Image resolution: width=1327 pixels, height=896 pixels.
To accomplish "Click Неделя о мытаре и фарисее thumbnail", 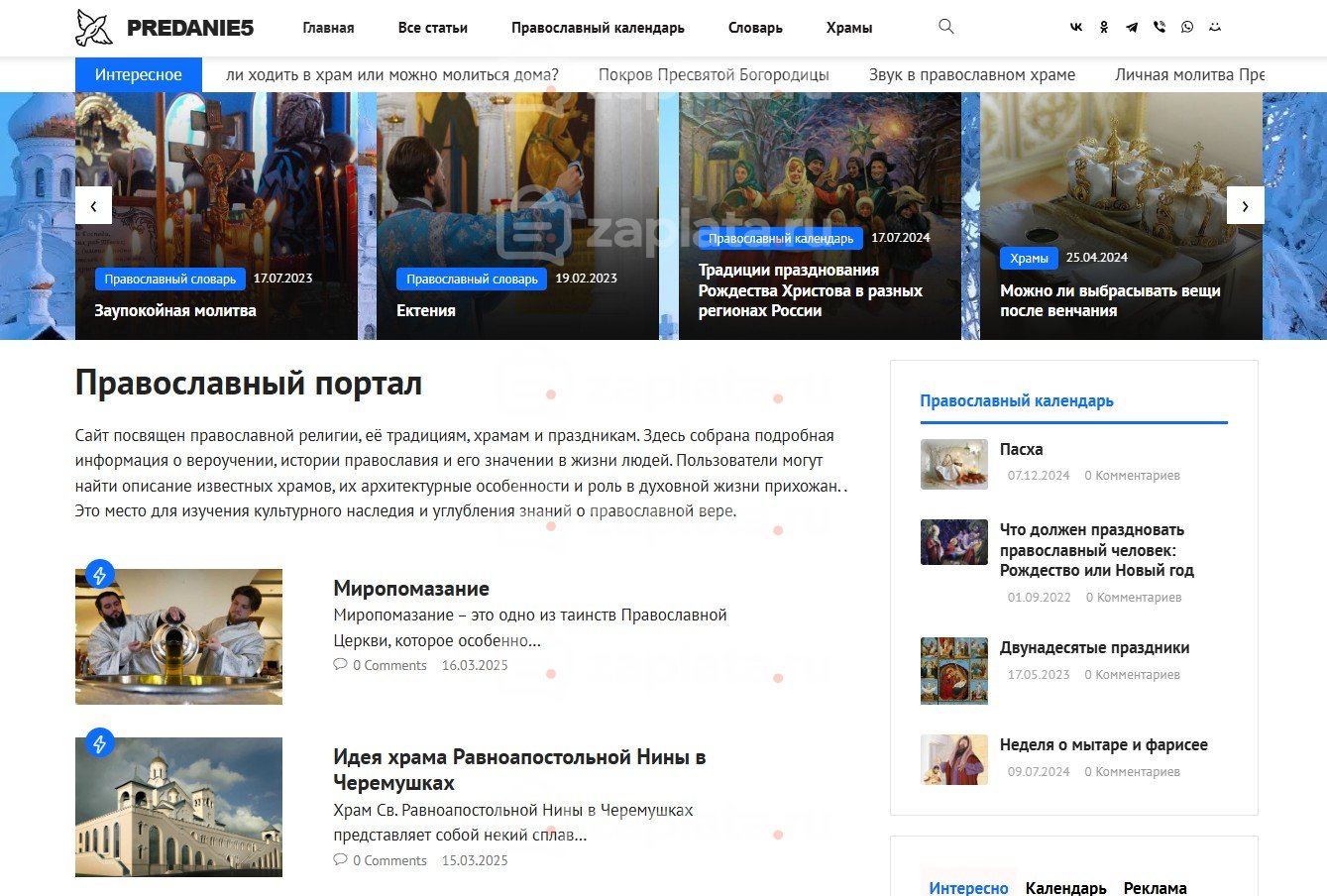I will (x=954, y=759).
